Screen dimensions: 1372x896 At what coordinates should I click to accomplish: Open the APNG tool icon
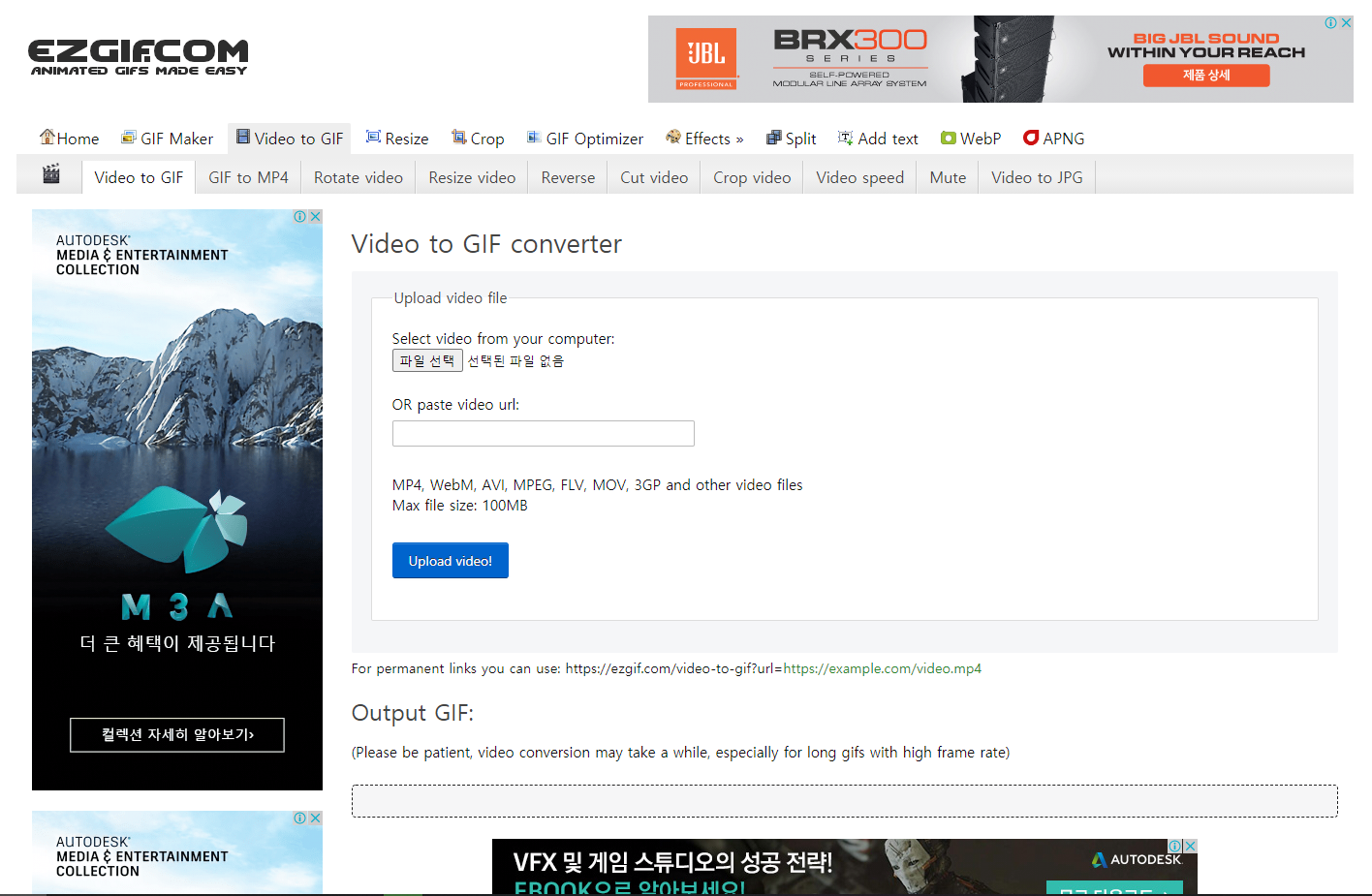click(1031, 138)
